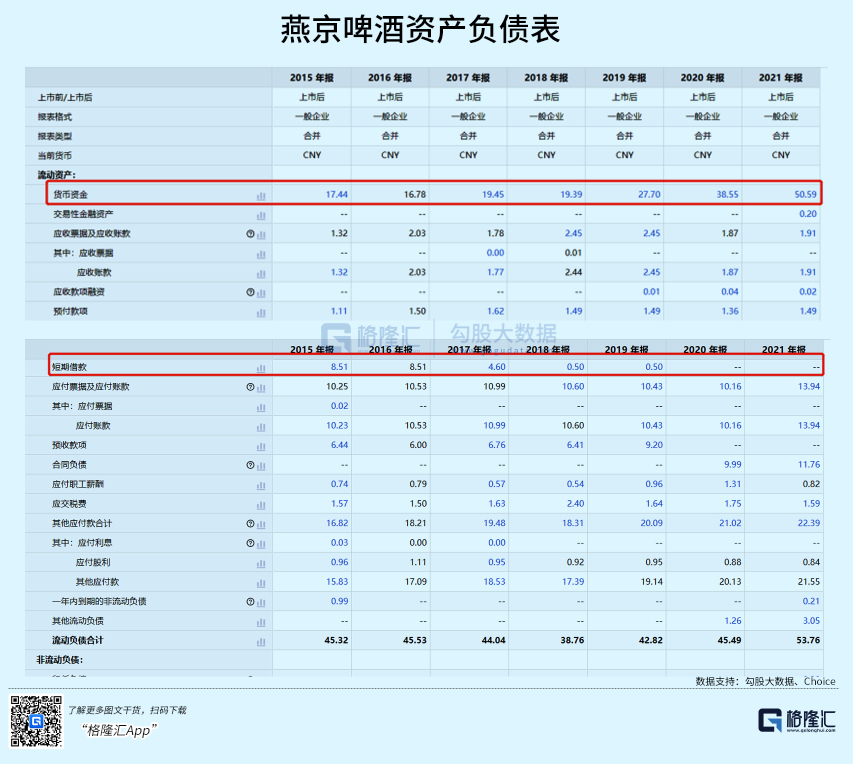Image resolution: width=853 pixels, height=764 pixels.
Task: Click chart icon in 应收款项融资 row
Action: click(x=261, y=293)
